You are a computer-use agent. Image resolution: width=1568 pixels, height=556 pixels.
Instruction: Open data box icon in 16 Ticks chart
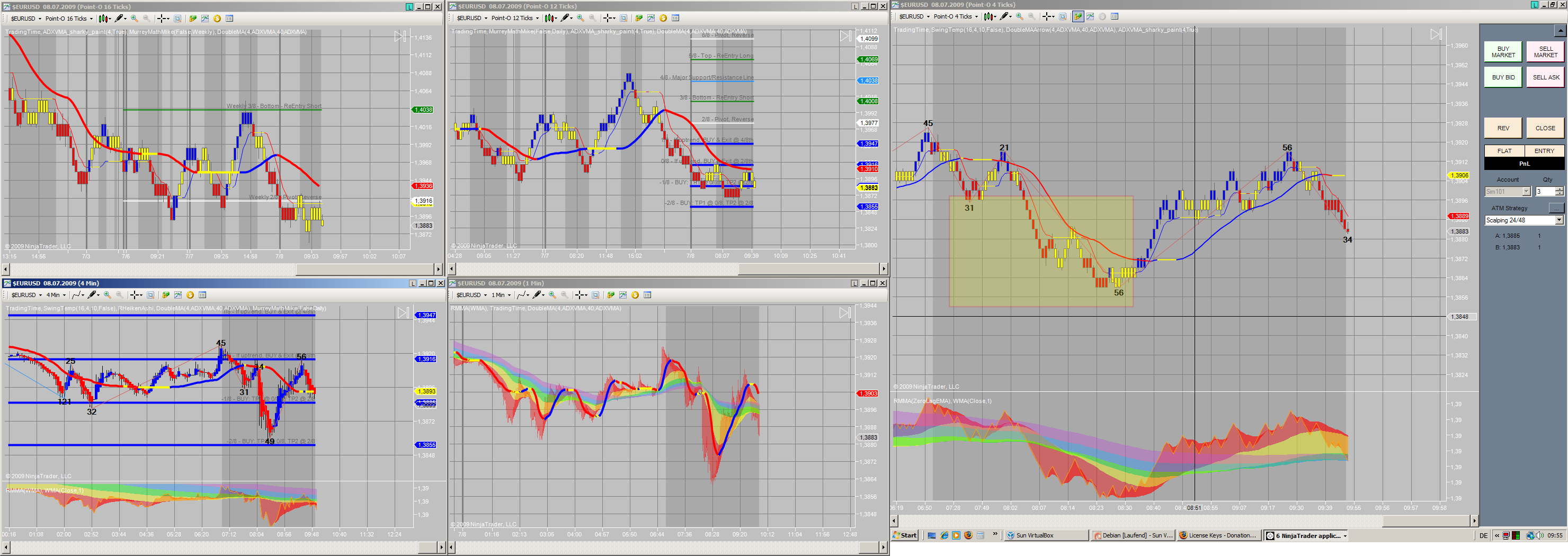coord(178,18)
